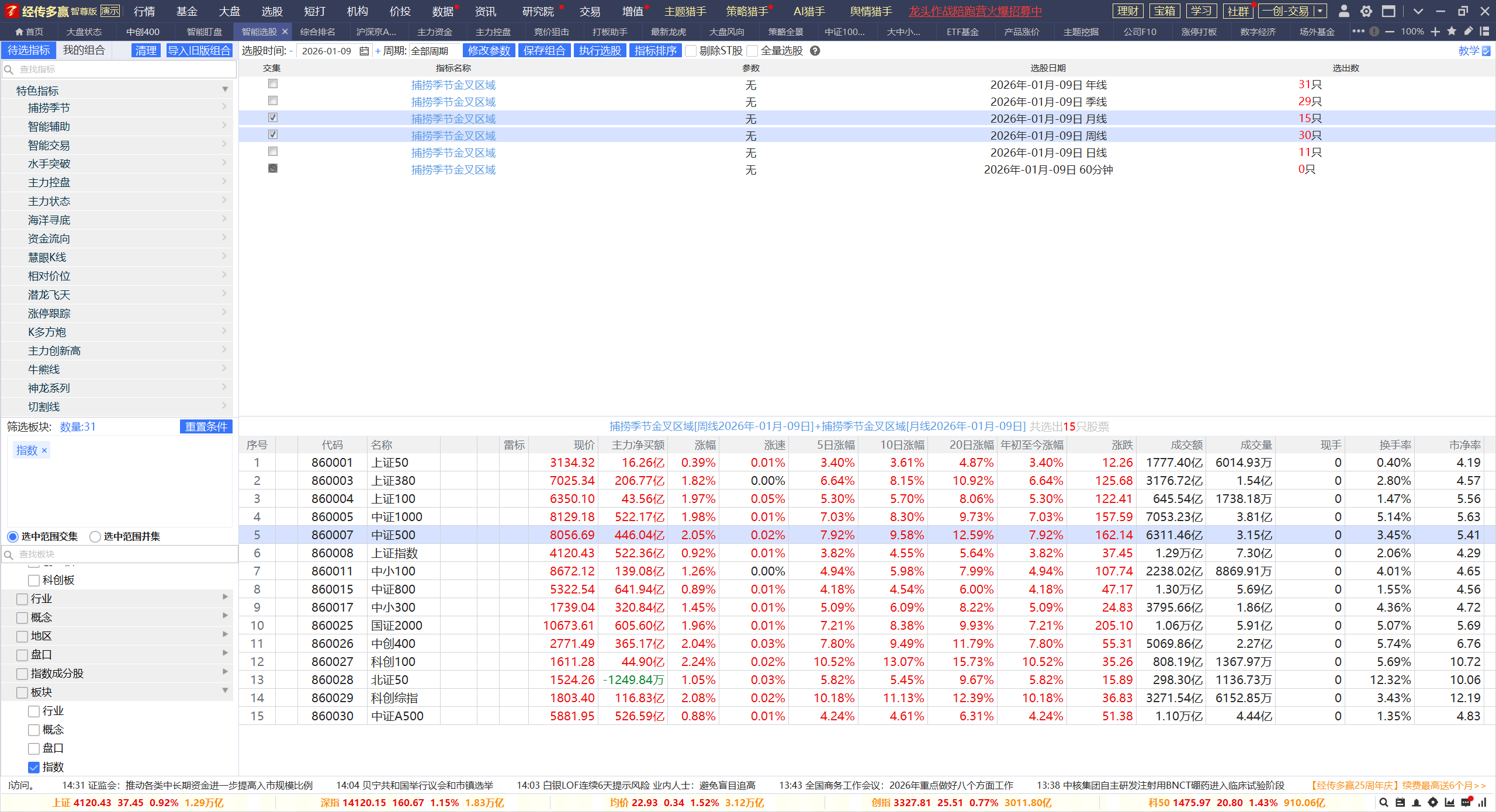Check the 年线 row intersection checkbox

point(273,84)
